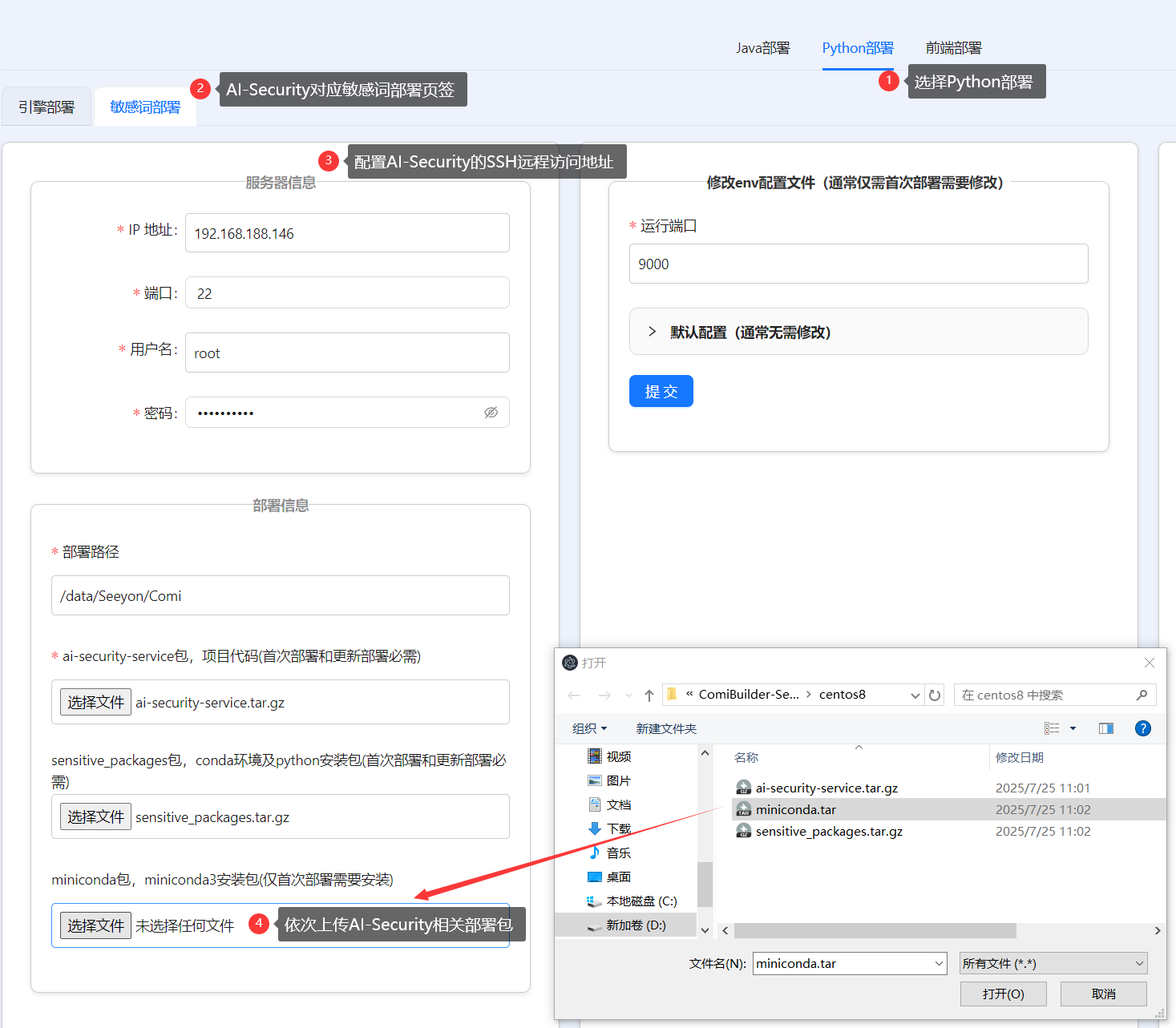Image resolution: width=1176 pixels, height=1028 pixels.
Task: Focus the 部署路径 input field
Action: (x=281, y=595)
